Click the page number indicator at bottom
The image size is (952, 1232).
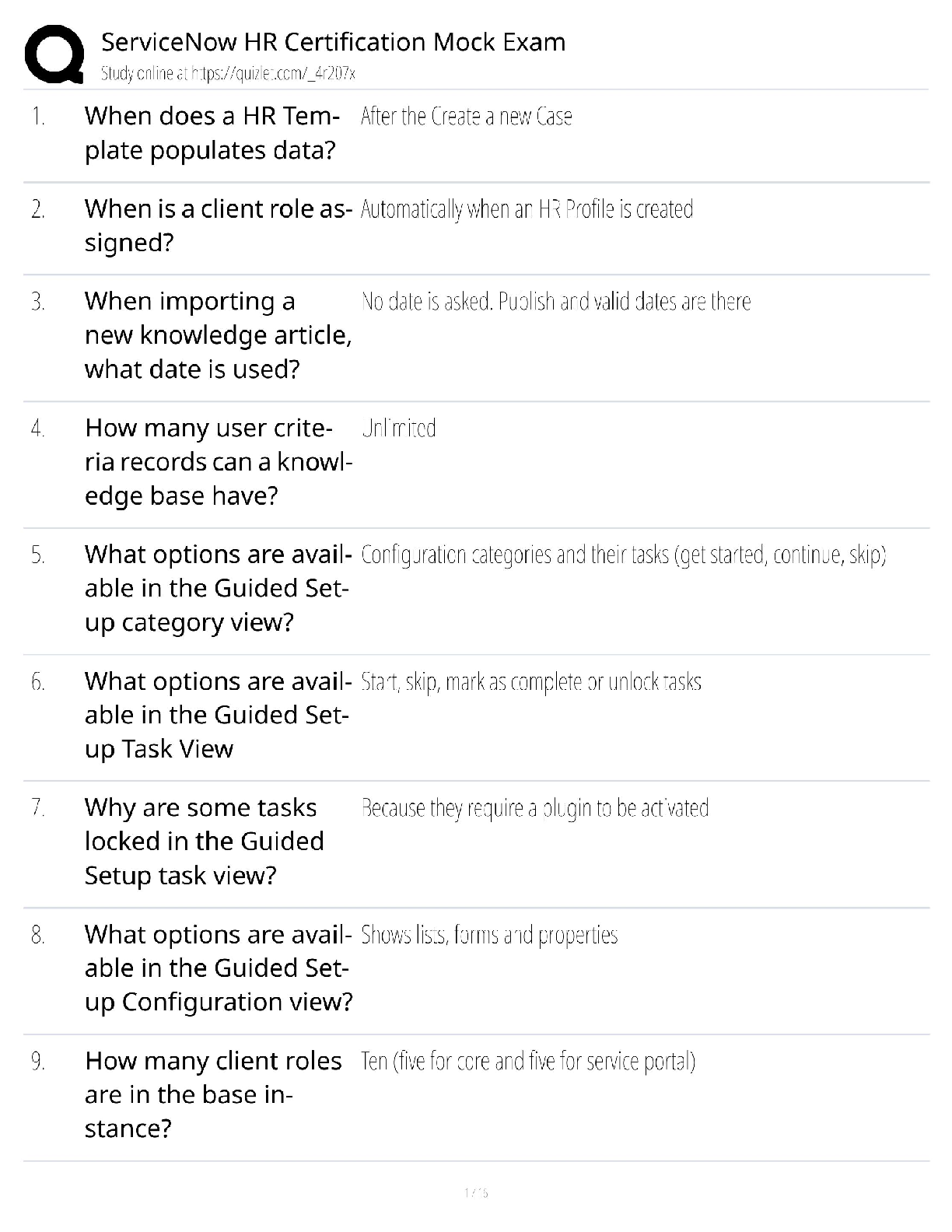click(475, 1192)
